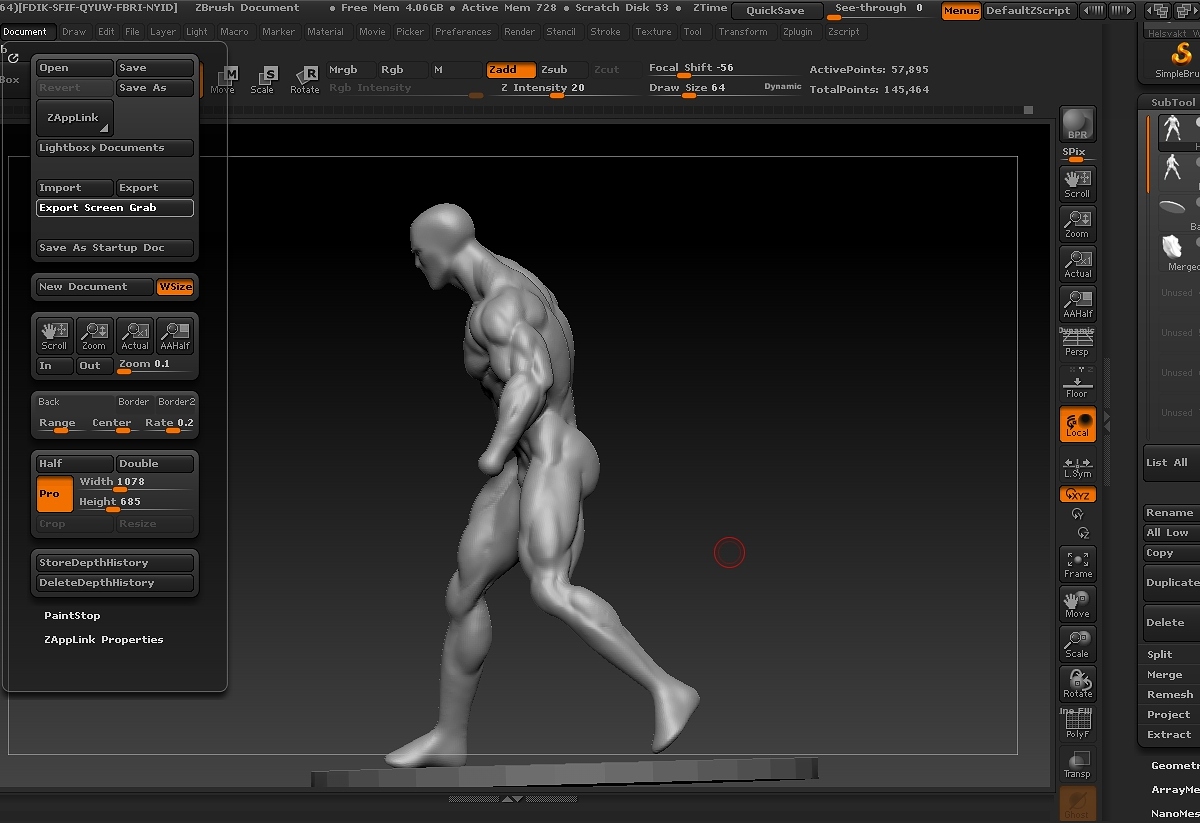Toggle XYZ rotation mode

[x=1077, y=495]
